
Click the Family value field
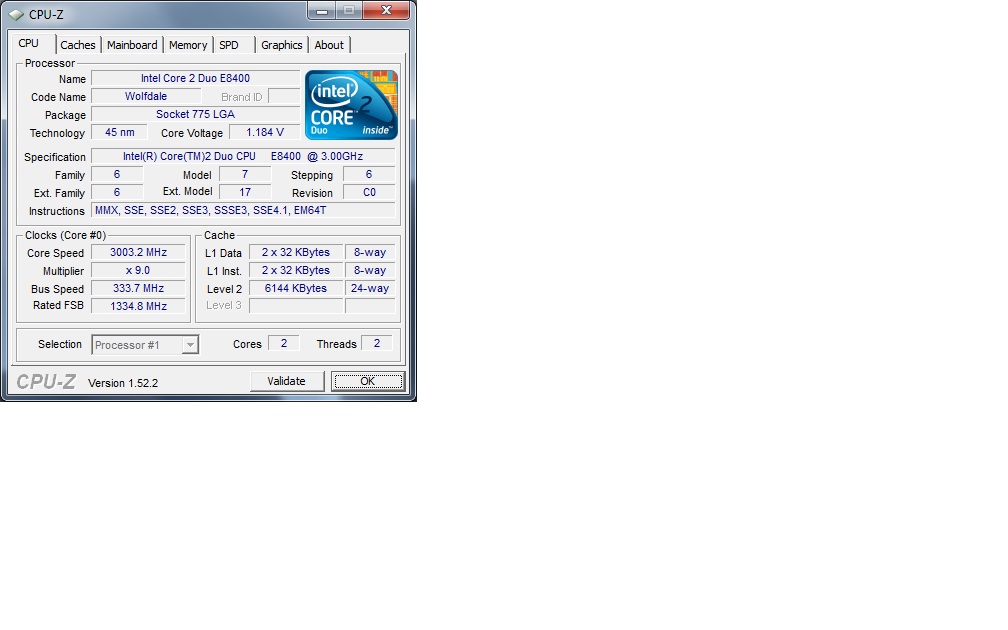click(117, 174)
